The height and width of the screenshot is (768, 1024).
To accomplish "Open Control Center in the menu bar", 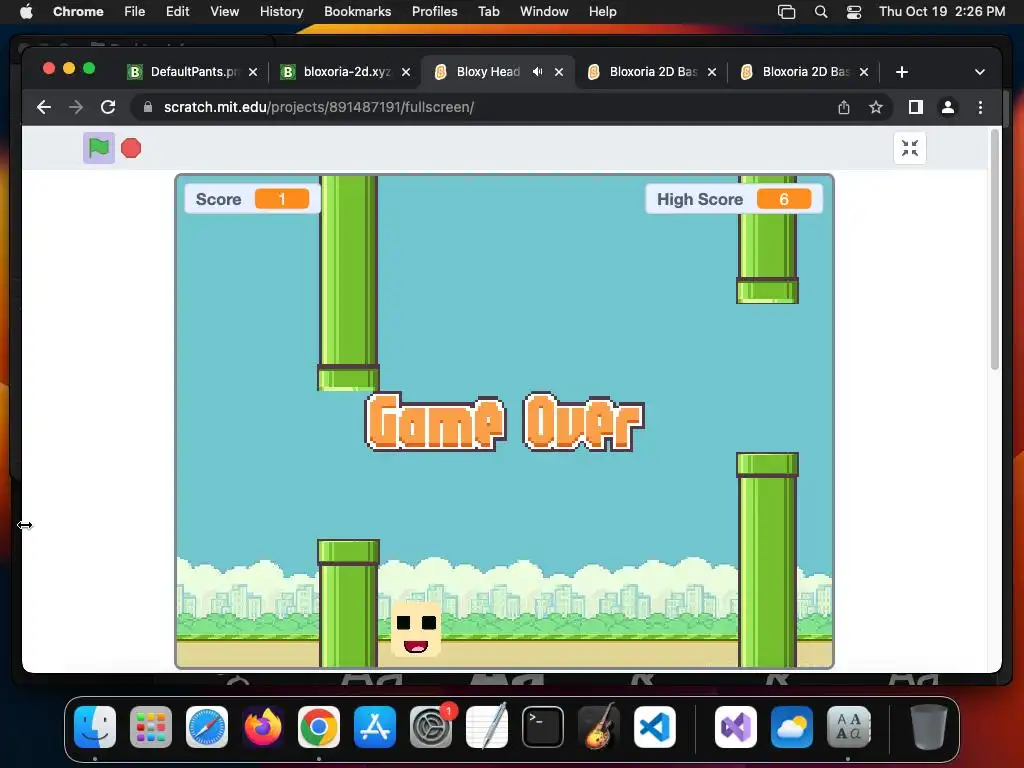I will (x=854, y=12).
